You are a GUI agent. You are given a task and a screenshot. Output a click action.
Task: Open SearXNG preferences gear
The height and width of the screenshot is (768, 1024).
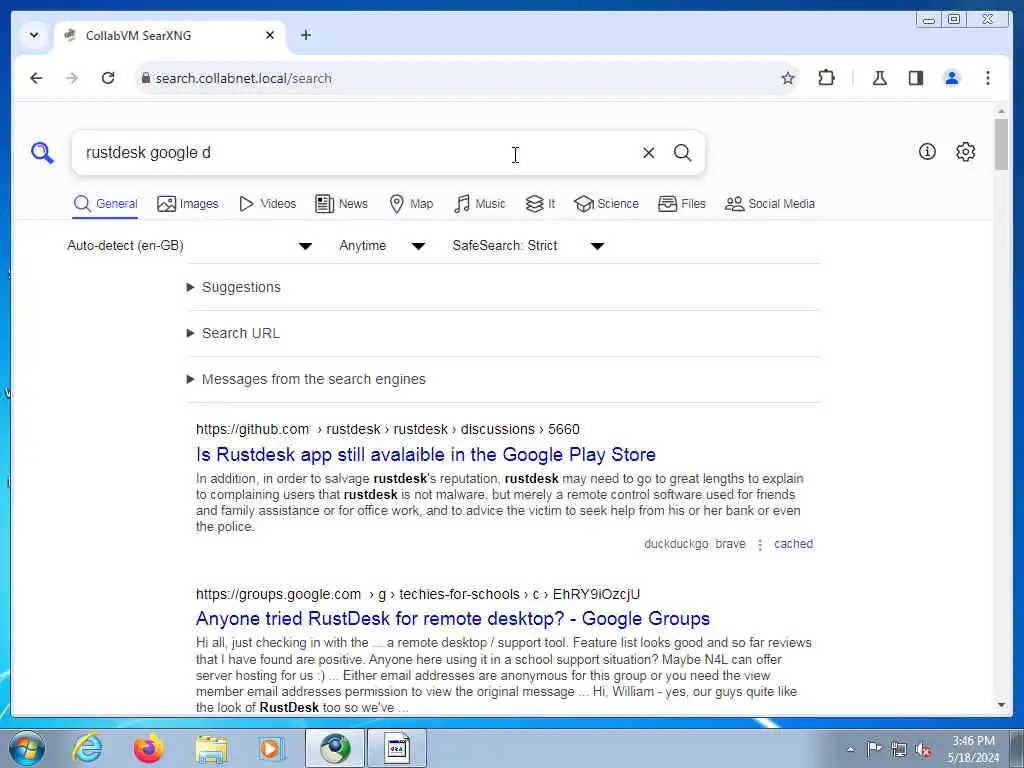tap(966, 152)
